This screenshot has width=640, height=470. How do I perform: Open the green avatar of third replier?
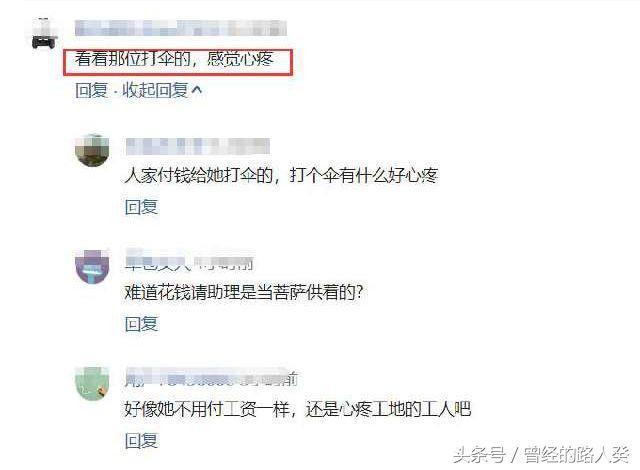pos(92,384)
